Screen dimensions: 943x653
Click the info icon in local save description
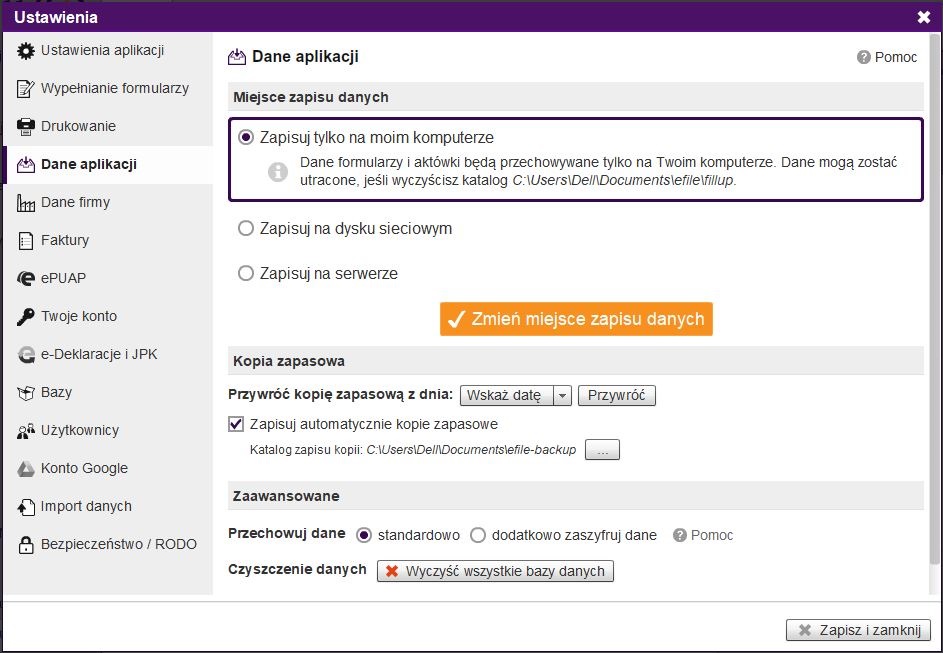pos(277,171)
